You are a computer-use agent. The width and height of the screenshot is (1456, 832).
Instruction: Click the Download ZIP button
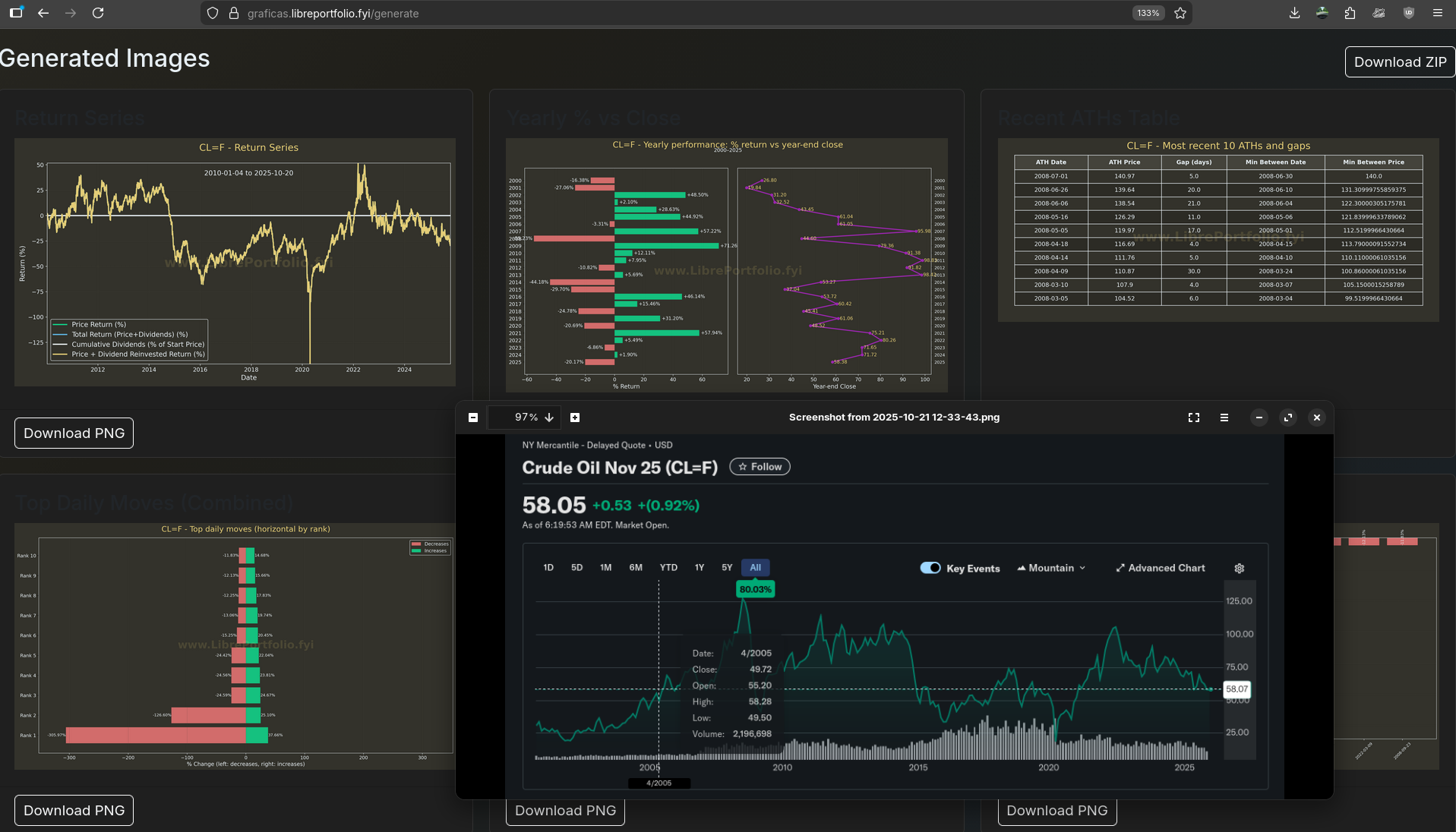pyautogui.click(x=1399, y=62)
